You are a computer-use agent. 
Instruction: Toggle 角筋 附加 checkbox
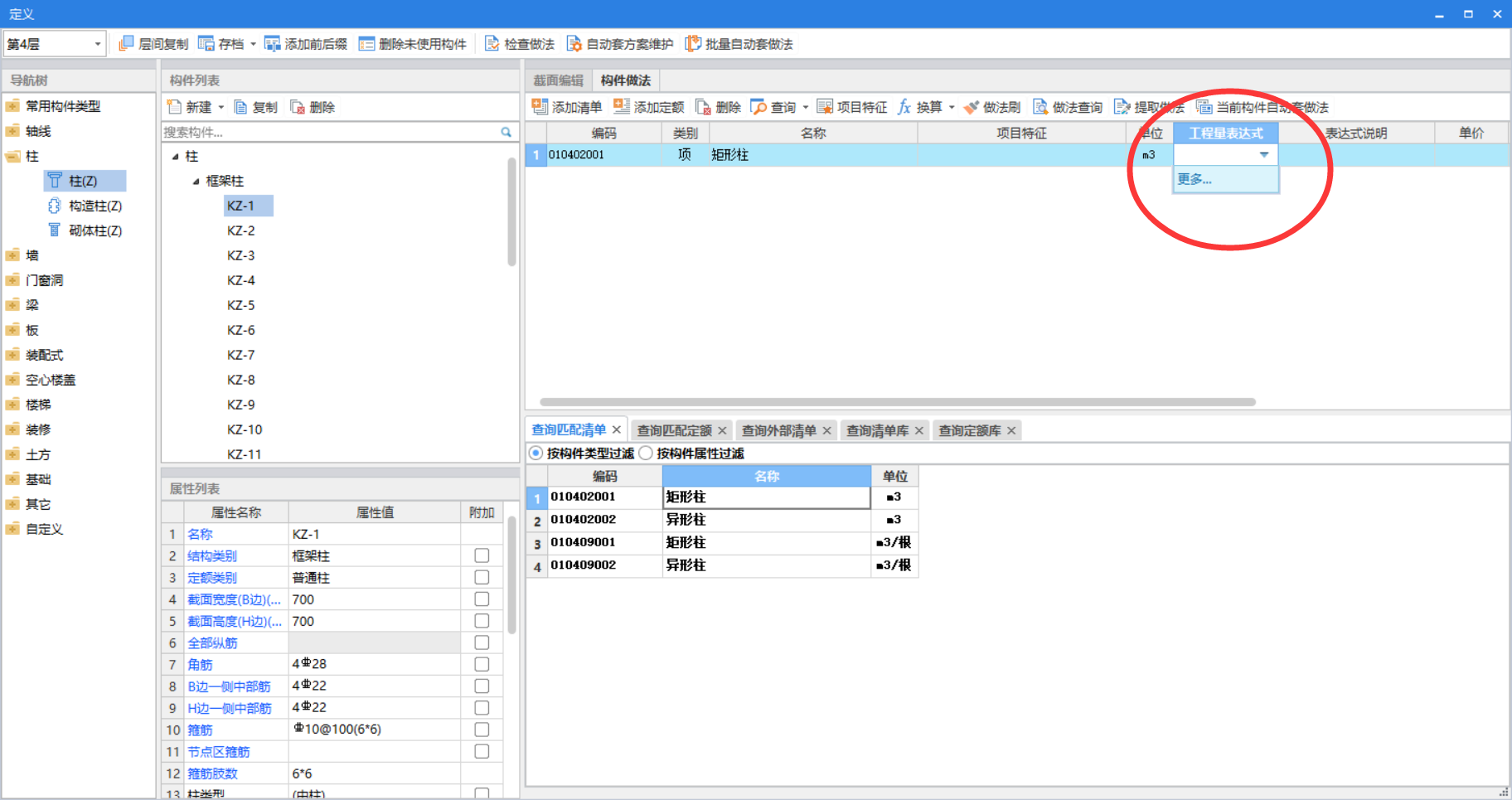[482, 664]
